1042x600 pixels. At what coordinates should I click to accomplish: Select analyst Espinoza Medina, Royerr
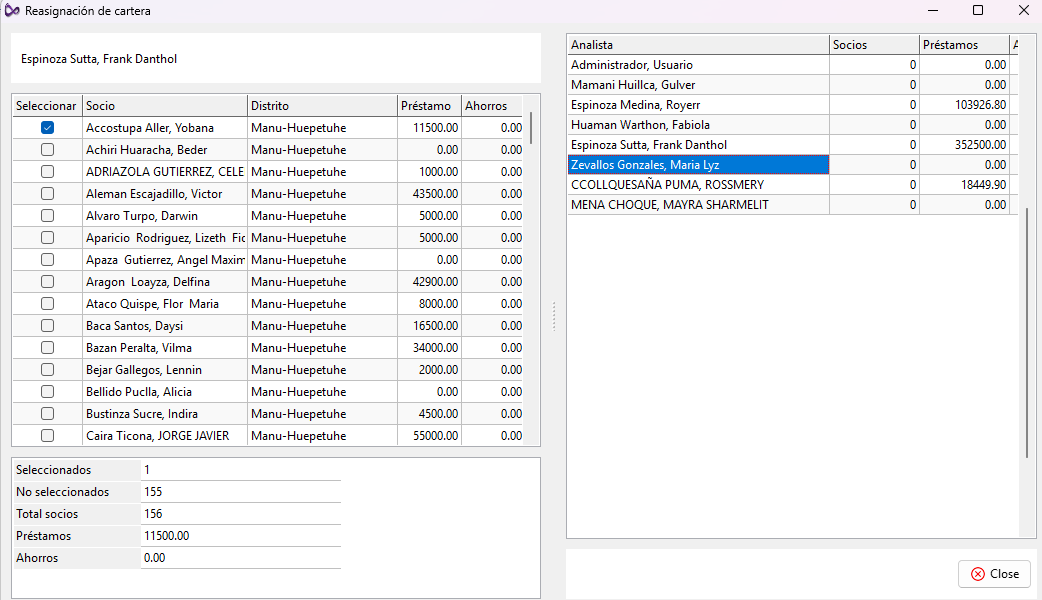pyautogui.click(x=698, y=105)
